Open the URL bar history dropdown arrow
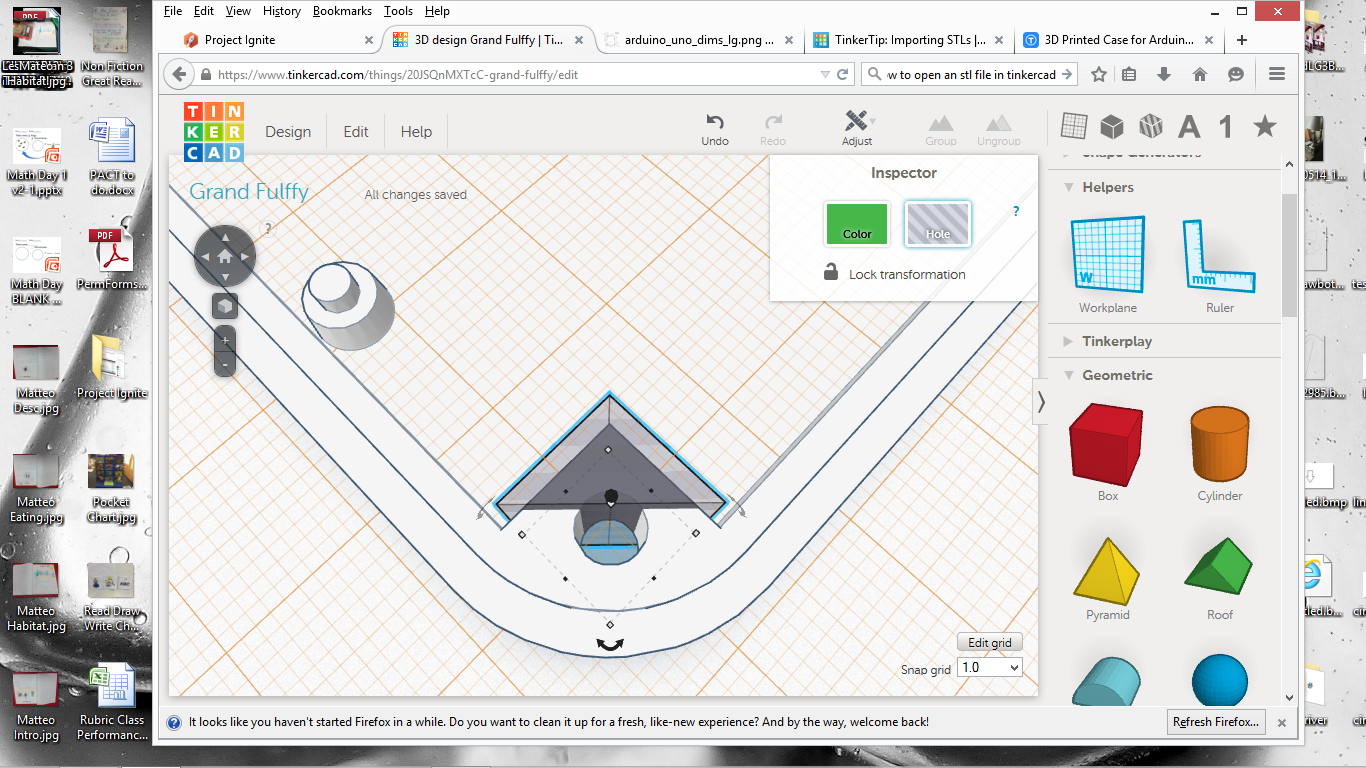 click(x=824, y=74)
